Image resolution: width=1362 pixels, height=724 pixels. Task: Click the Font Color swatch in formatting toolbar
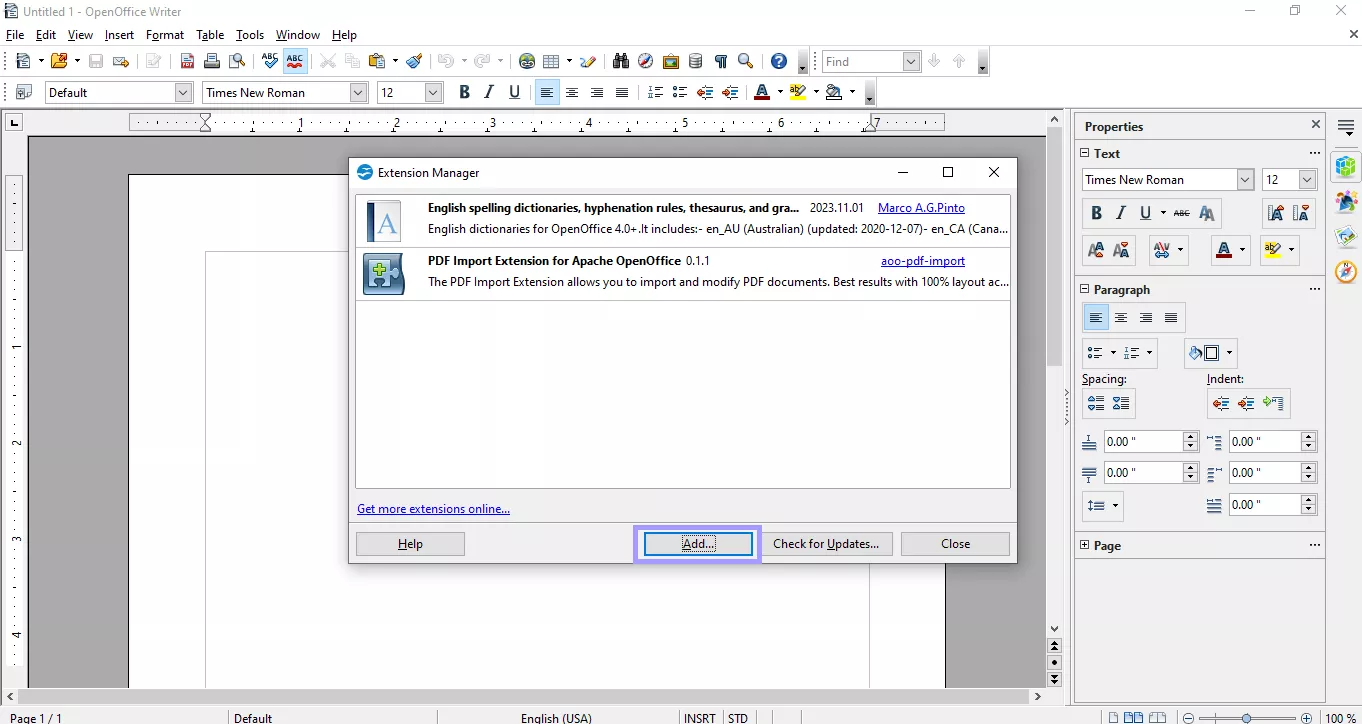click(x=762, y=92)
